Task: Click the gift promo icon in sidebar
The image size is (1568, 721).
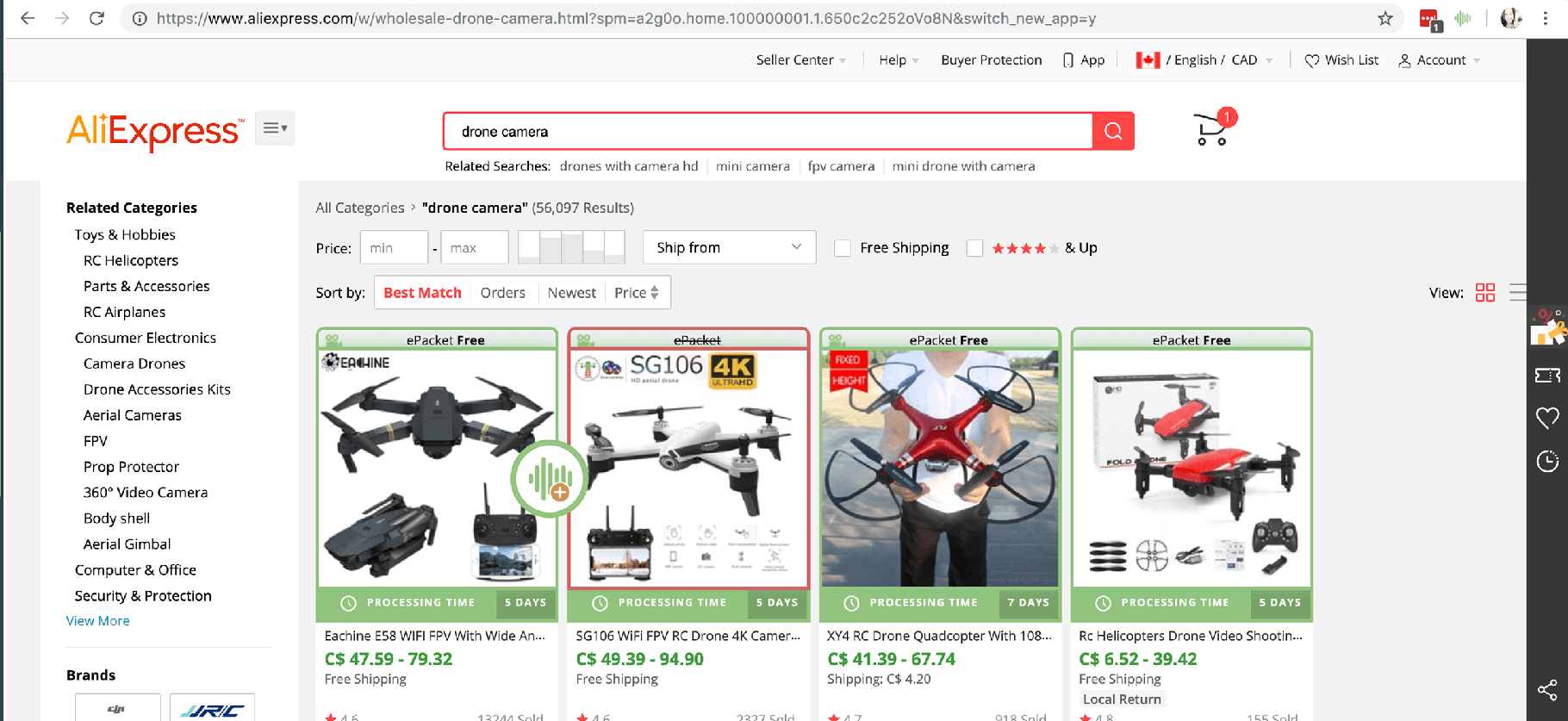Action: pyautogui.click(x=1547, y=328)
